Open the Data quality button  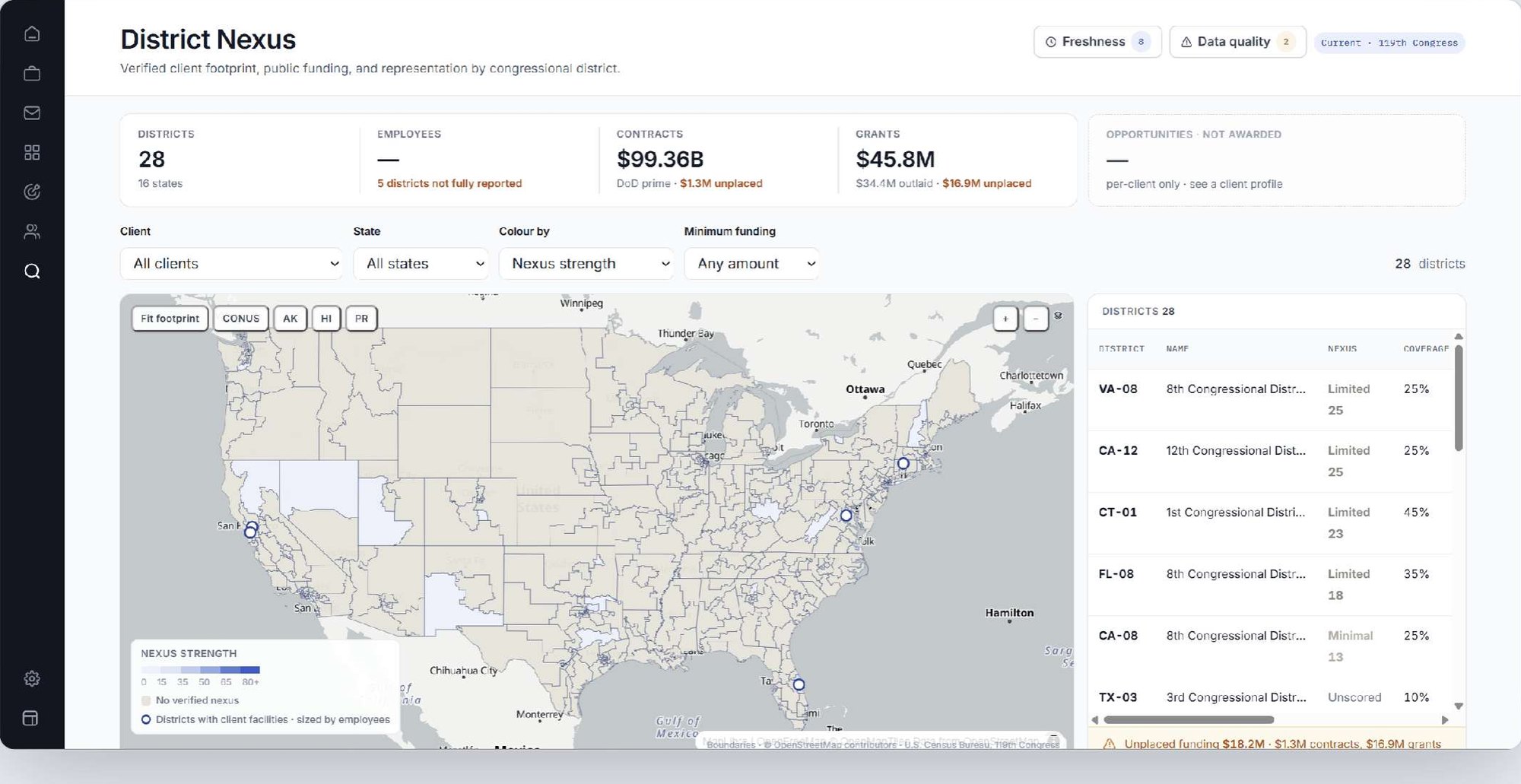(1237, 42)
